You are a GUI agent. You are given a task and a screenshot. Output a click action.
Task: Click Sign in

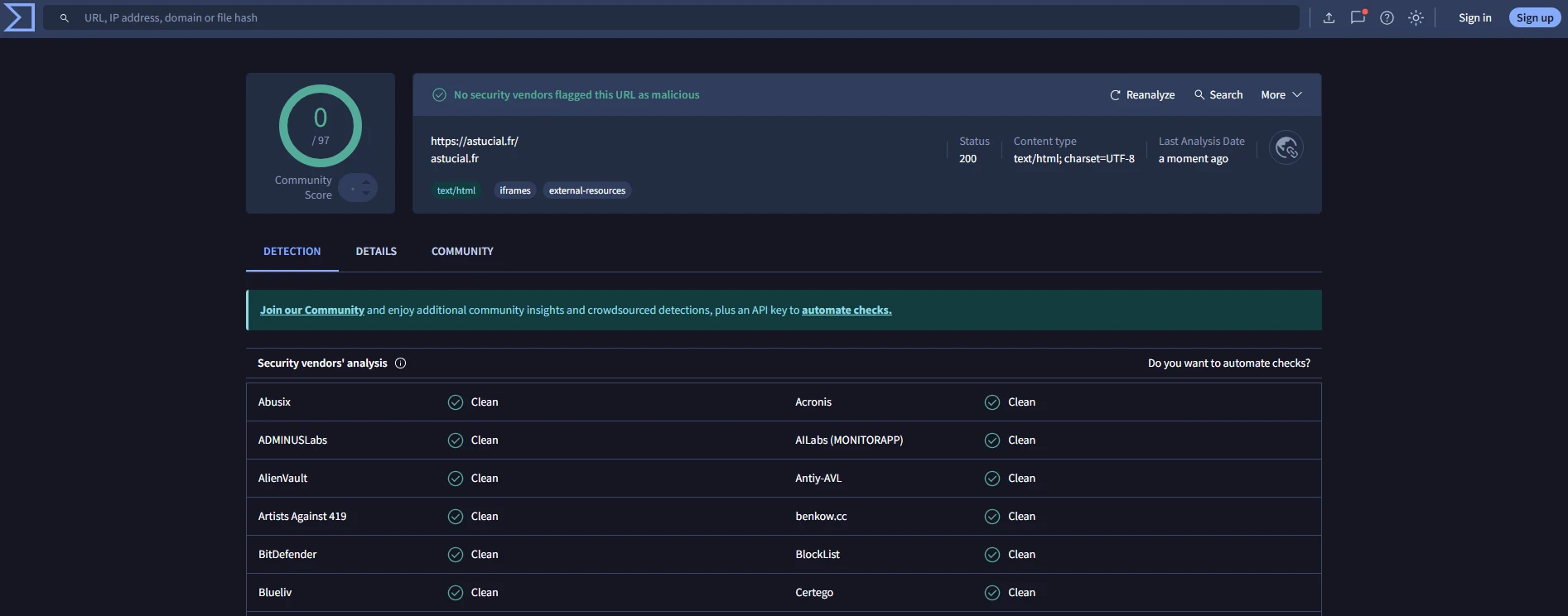1474,17
